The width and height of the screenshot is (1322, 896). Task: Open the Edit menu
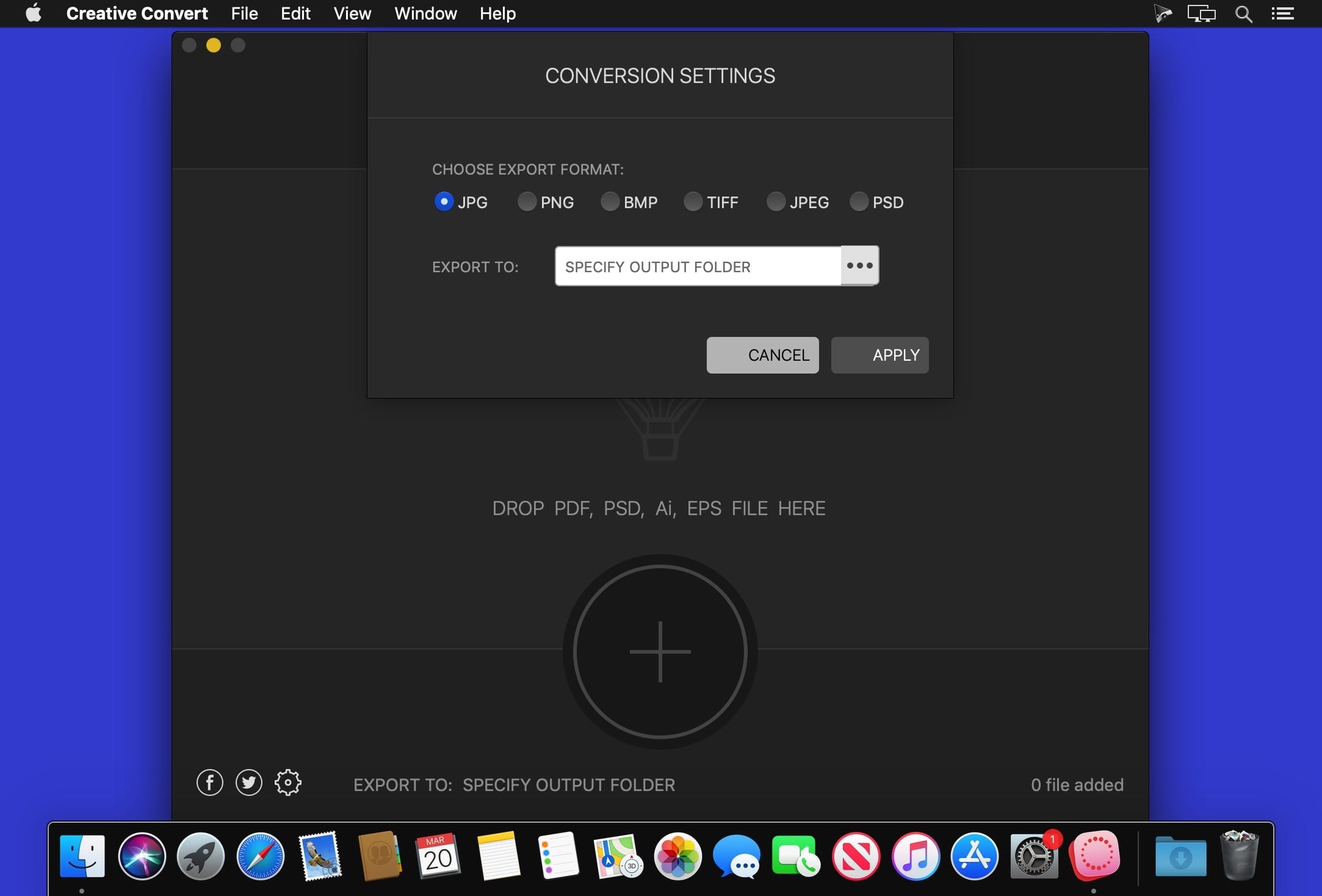pyautogui.click(x=295, y=13)
